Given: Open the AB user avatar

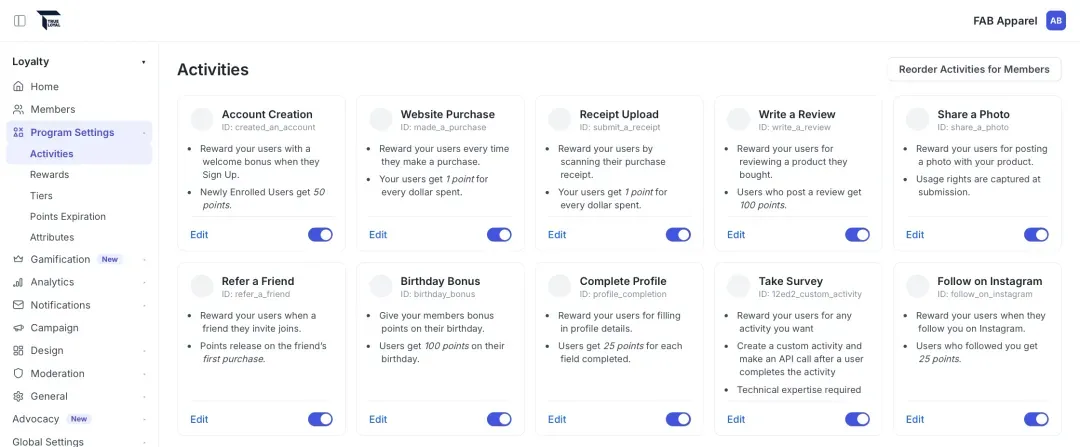Looking at the screenshot, I should pos(1055,21).
